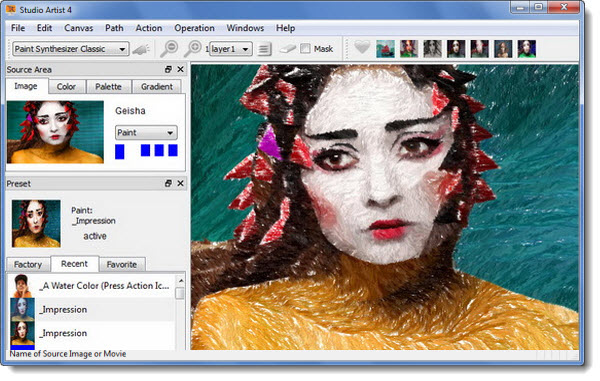Switch to the Image tab
Screen dimensions: 600x381
(x=26, y=86)
